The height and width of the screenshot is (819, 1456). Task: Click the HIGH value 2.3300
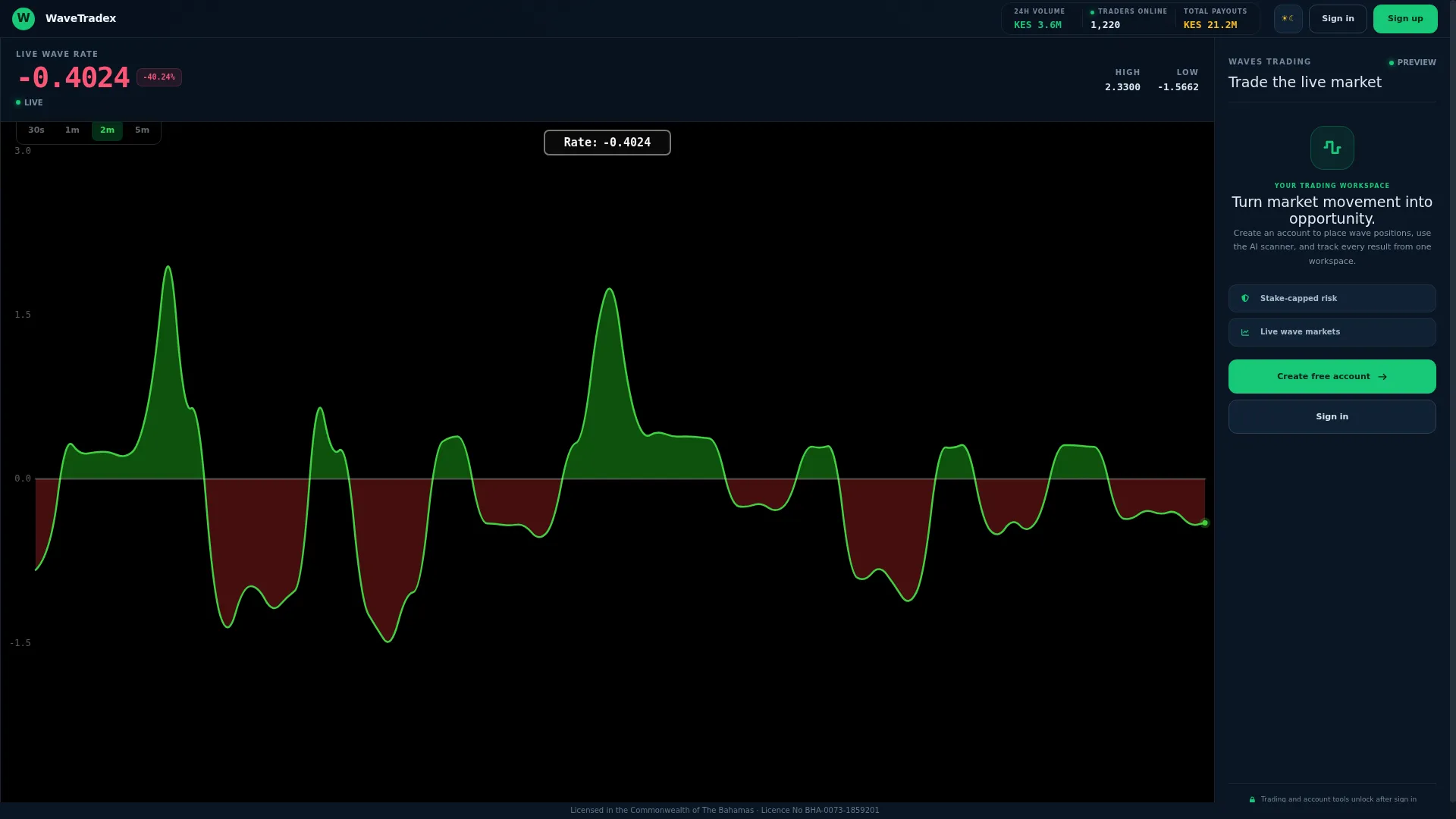1122,87
